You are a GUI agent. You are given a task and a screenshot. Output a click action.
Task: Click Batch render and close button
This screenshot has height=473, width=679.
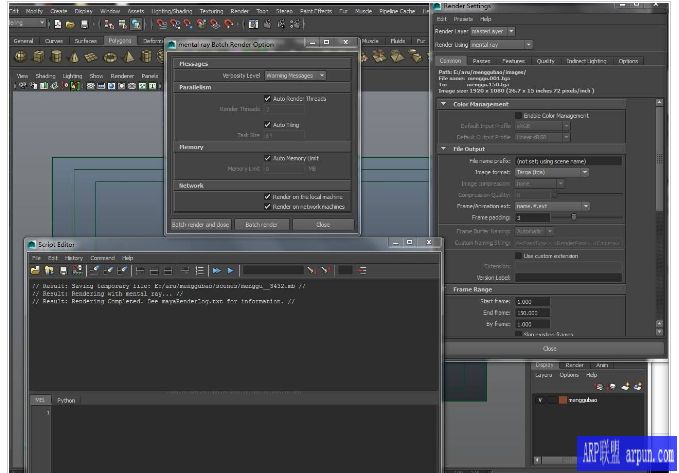point(201,225)
